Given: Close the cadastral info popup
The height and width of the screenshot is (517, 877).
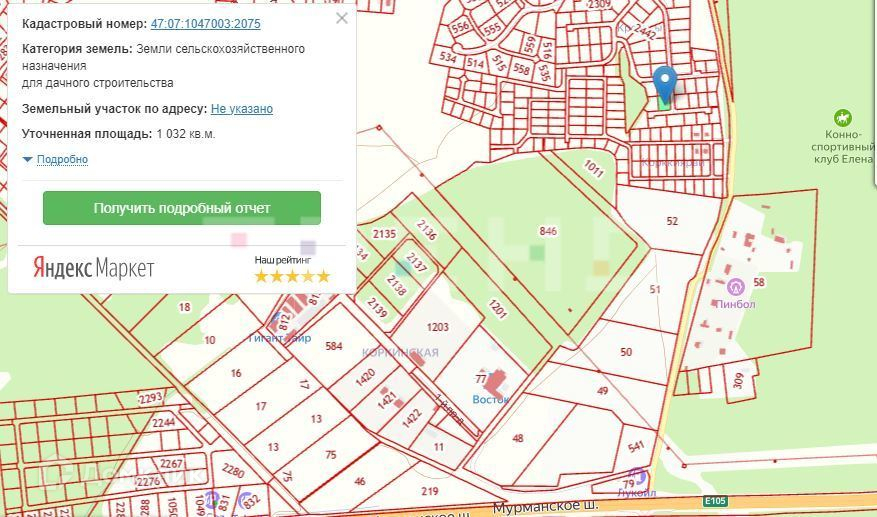Looking at the screenshot, I should 342,18.
